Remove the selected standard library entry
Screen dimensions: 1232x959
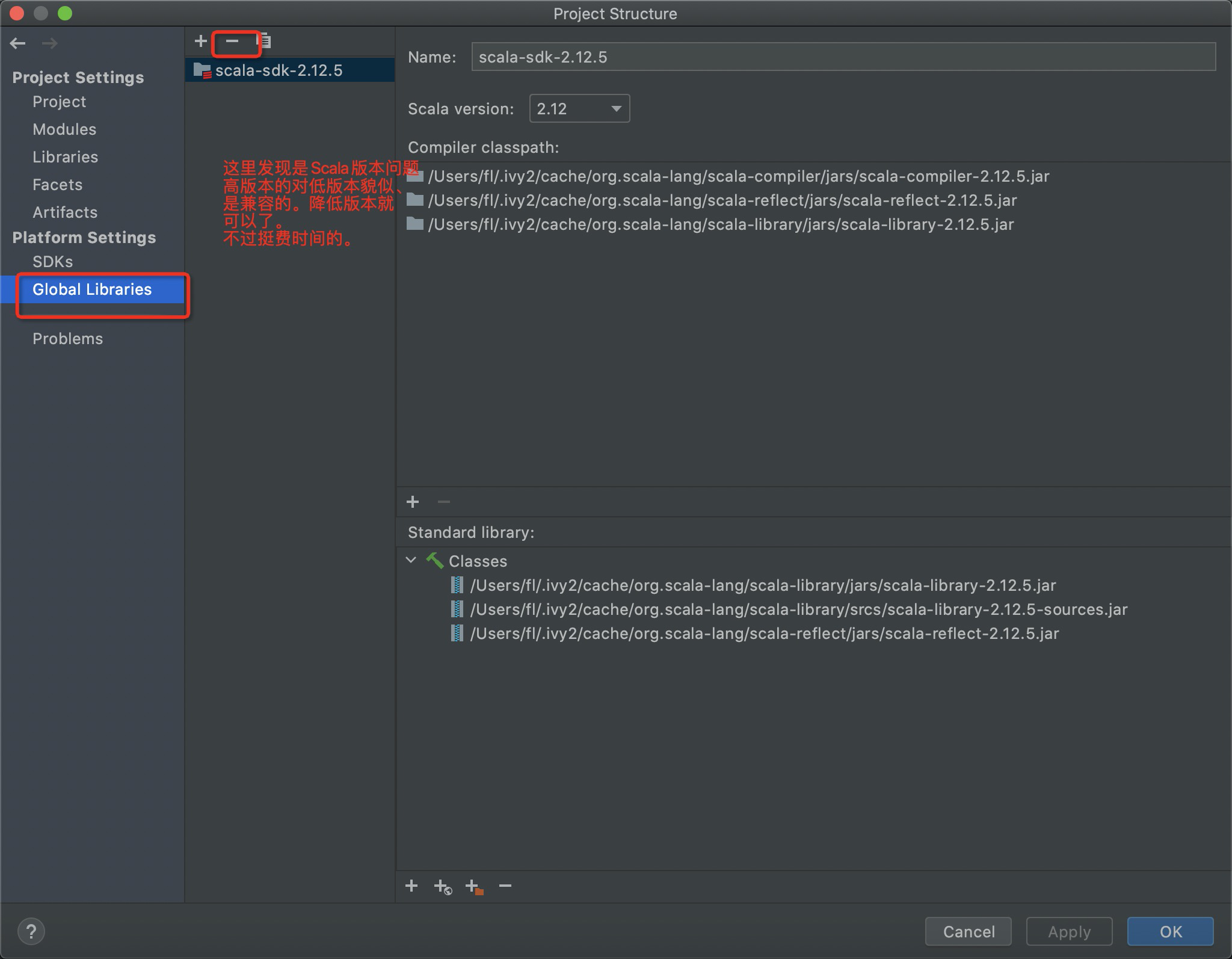tap(505, 886)
